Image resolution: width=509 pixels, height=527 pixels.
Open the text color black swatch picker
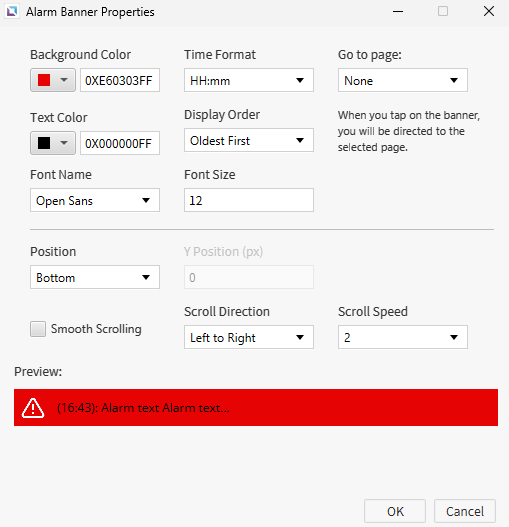click(53, 143)
